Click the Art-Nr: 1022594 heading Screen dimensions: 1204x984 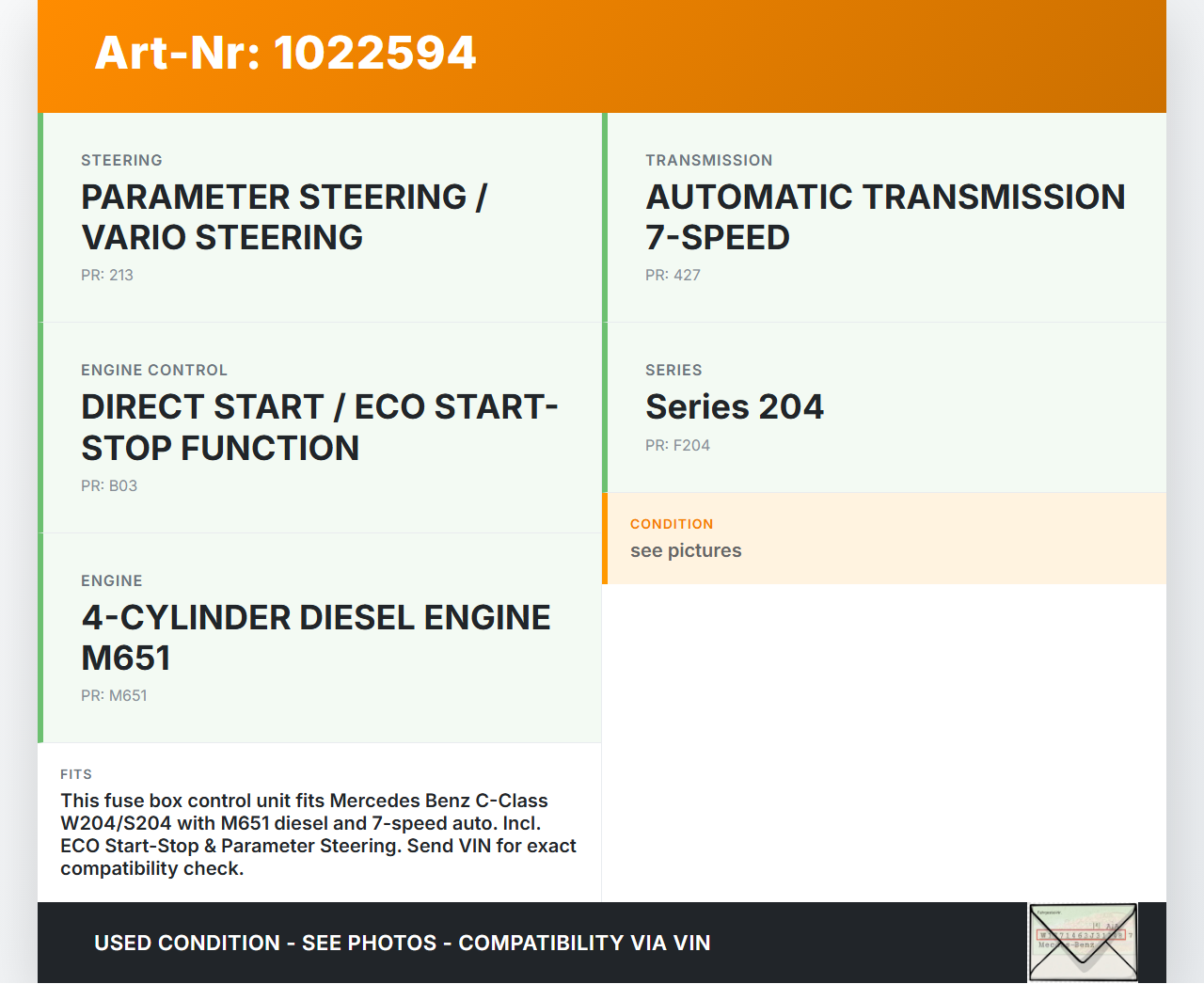click(x=285, y=53)
